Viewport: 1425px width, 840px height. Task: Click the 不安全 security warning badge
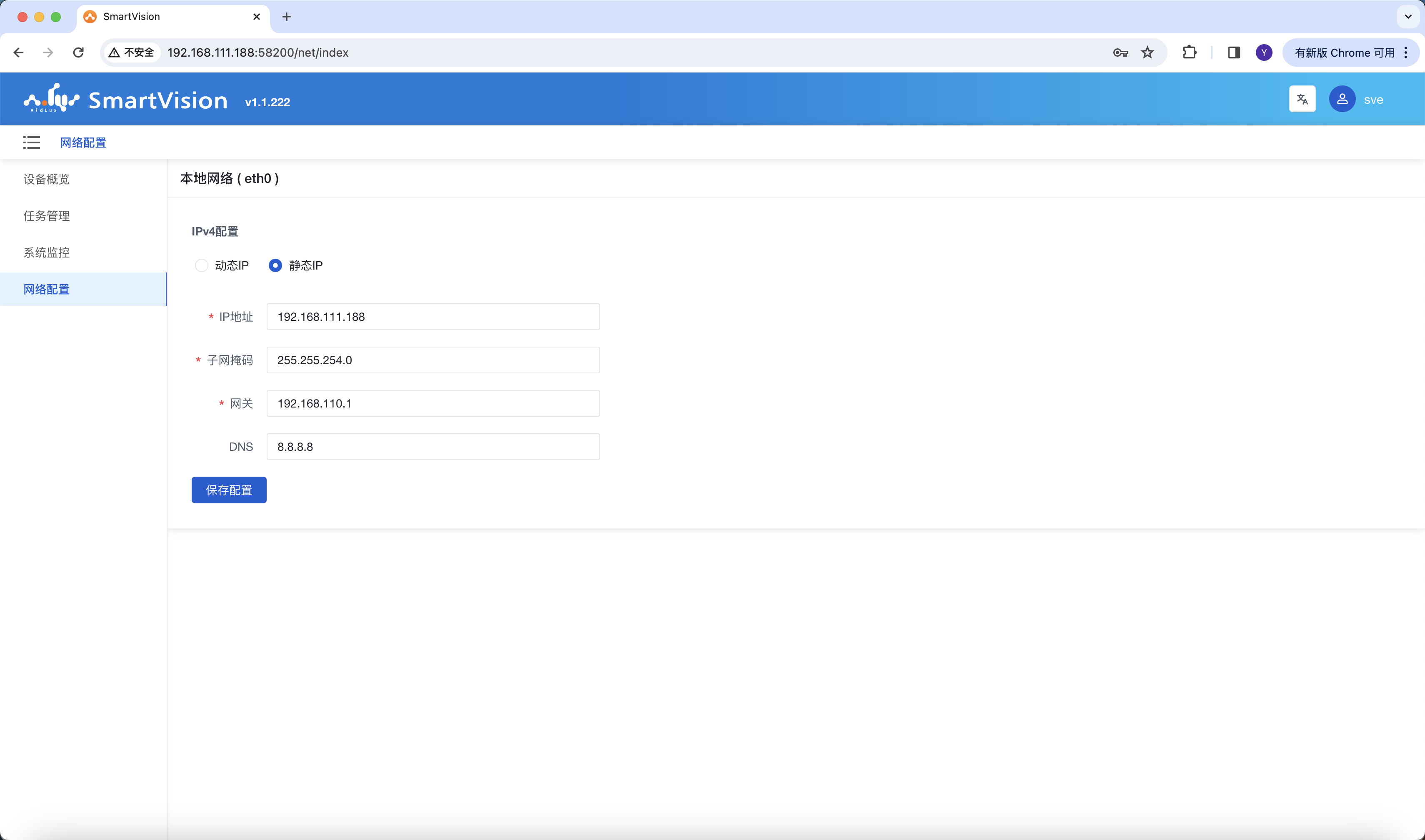click(x=131, y=52)
